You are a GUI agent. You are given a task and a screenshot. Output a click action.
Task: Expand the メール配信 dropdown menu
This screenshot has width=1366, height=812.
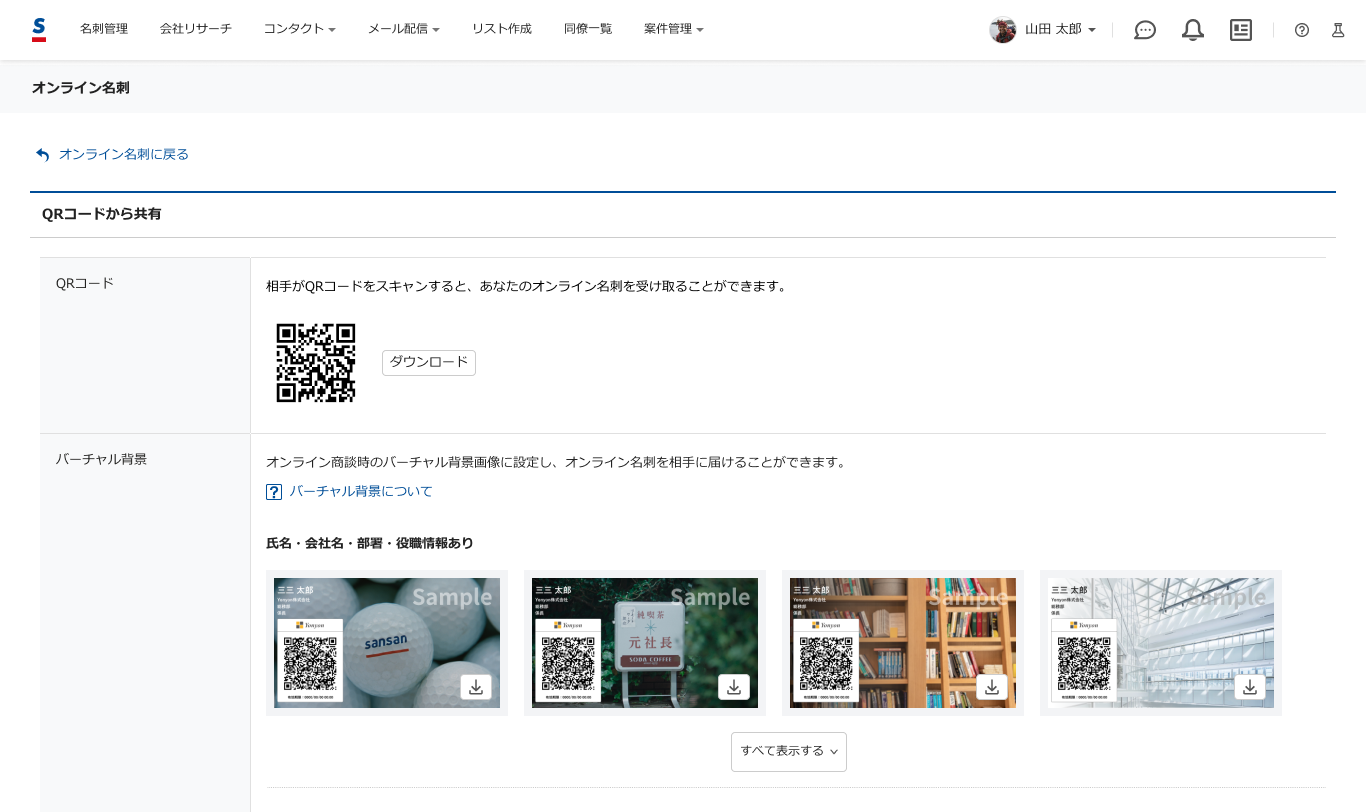(404, 29)
